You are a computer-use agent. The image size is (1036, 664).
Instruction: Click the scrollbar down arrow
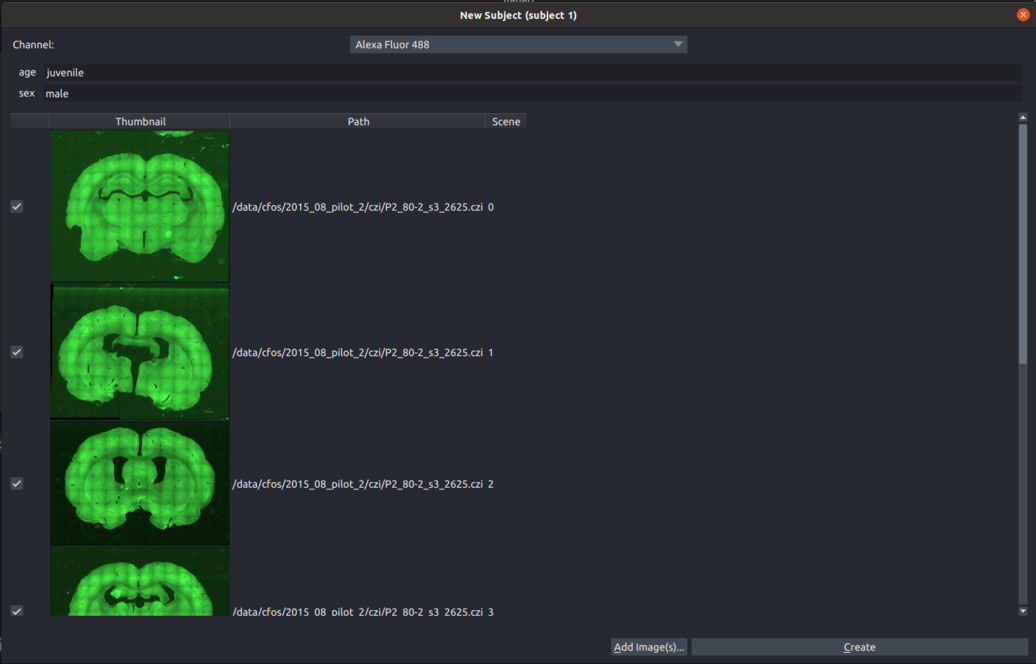[1023, 611]
